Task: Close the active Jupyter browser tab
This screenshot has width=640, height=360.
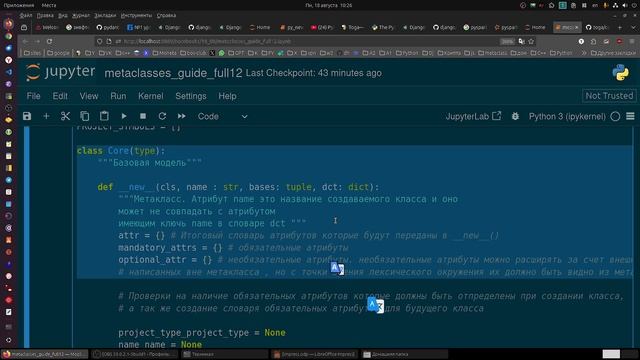Action: tap(576, 27)
